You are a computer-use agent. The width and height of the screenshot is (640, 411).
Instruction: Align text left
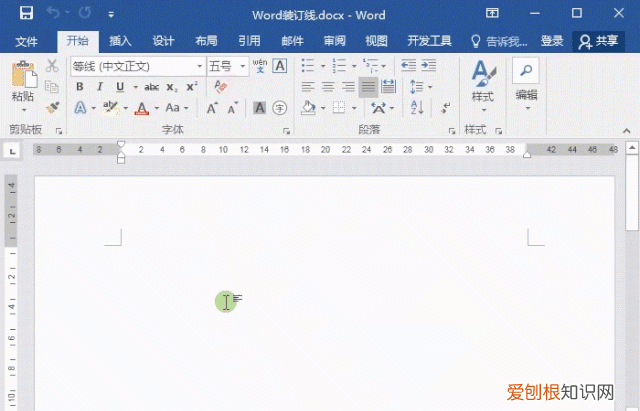coord(308,87)
